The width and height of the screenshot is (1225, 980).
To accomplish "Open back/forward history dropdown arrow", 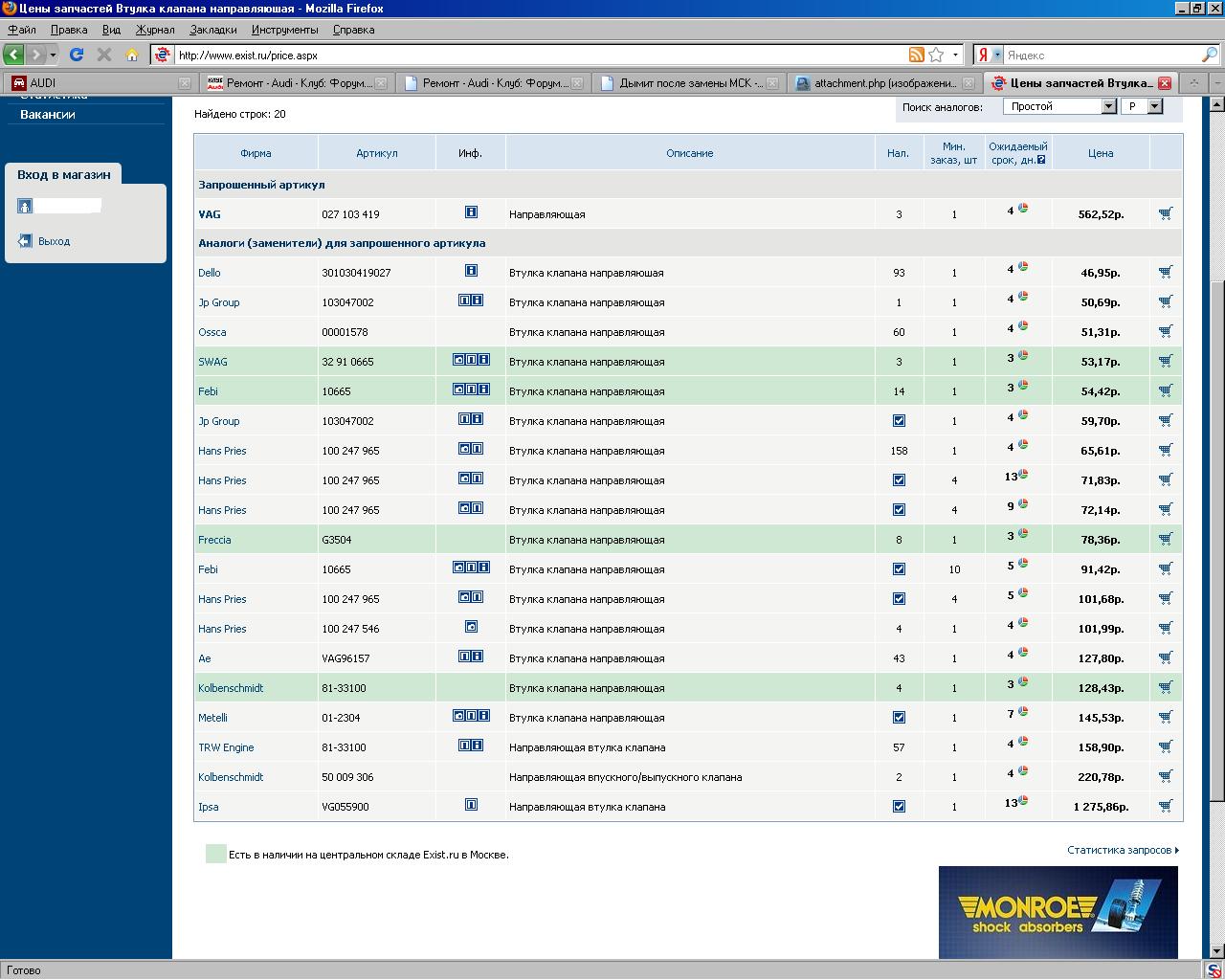I will click(x=54, y=55).
